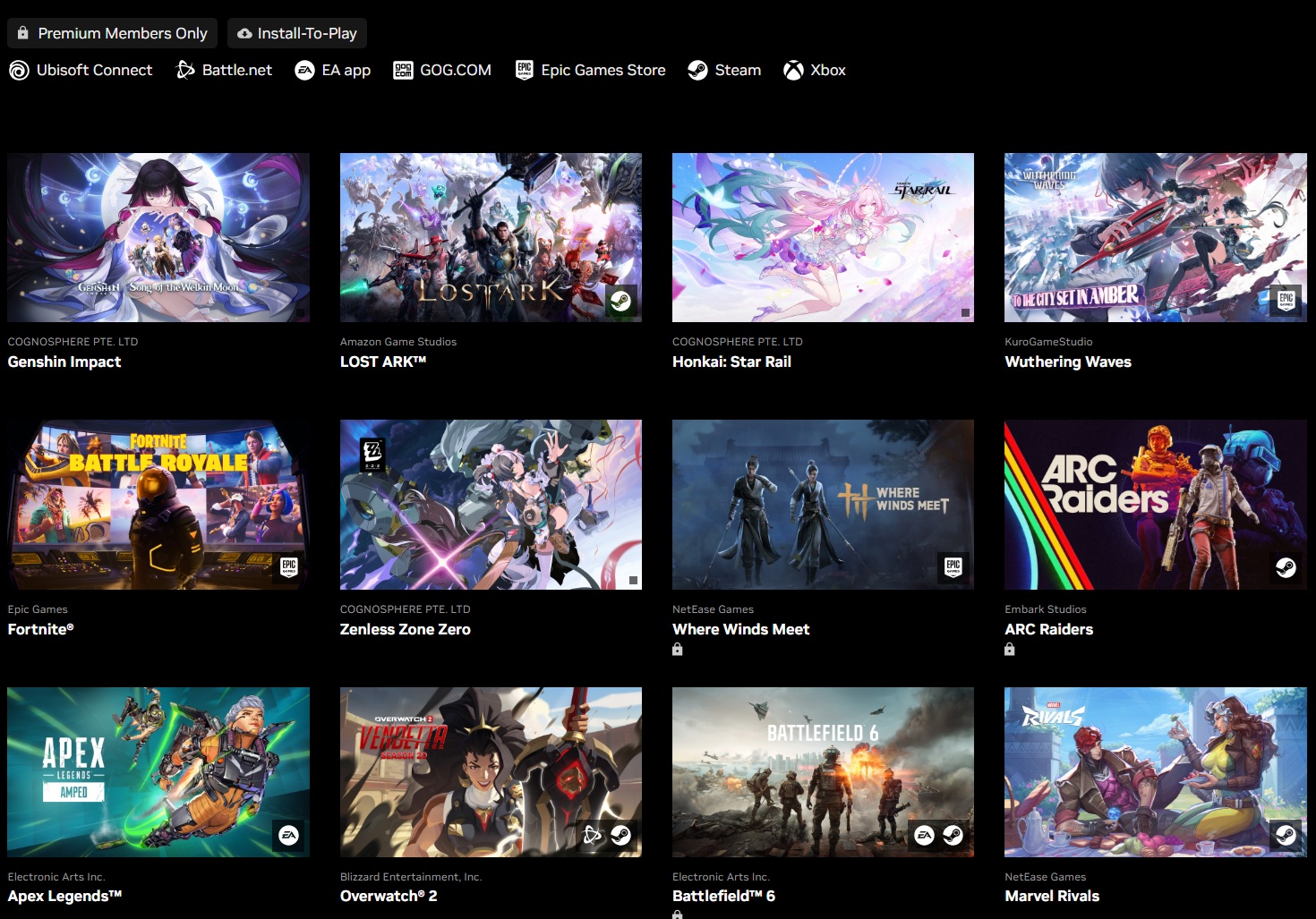
Task: Show only Epic Games Store titles
Action: click(x=590, y=70)
